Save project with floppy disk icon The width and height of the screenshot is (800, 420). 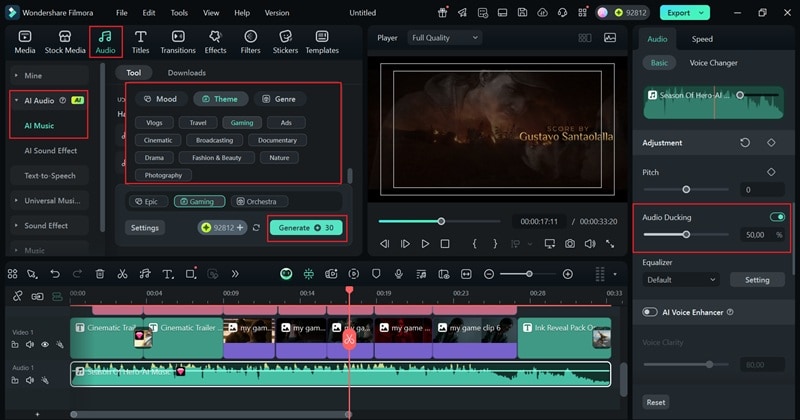[x=522, y=13]
